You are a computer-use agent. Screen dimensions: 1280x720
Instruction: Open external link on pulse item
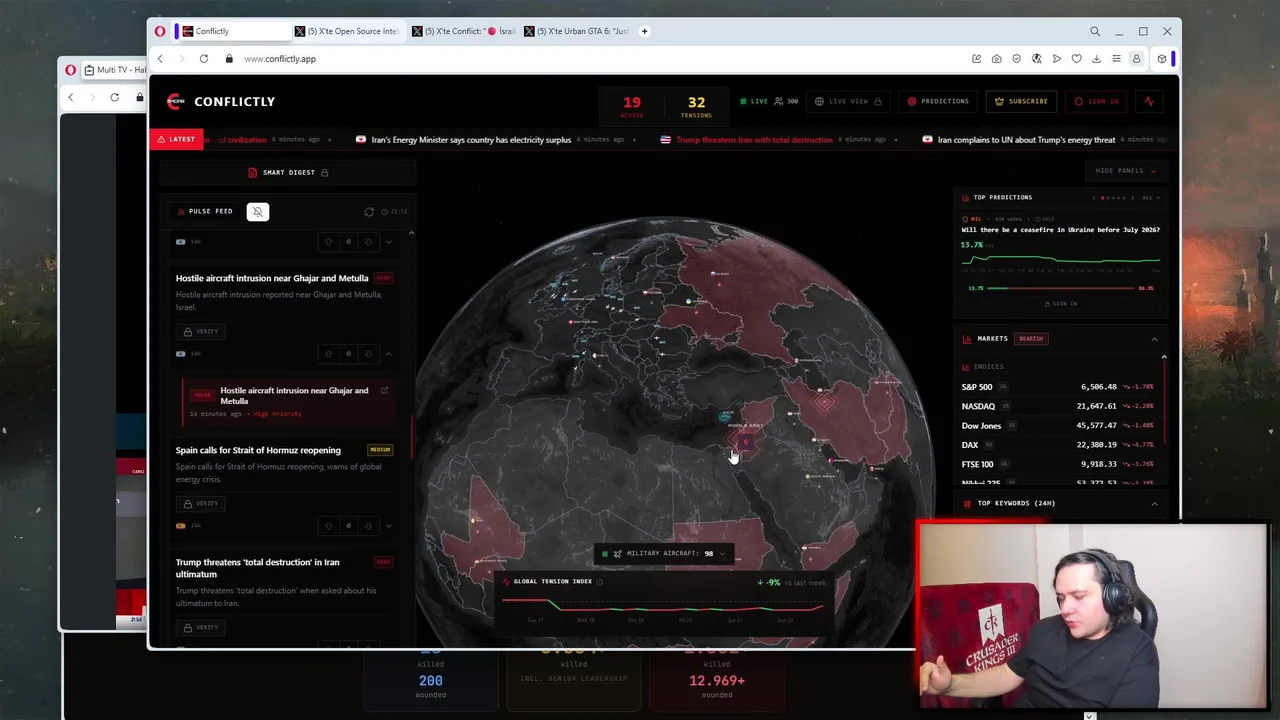point(384,391)
